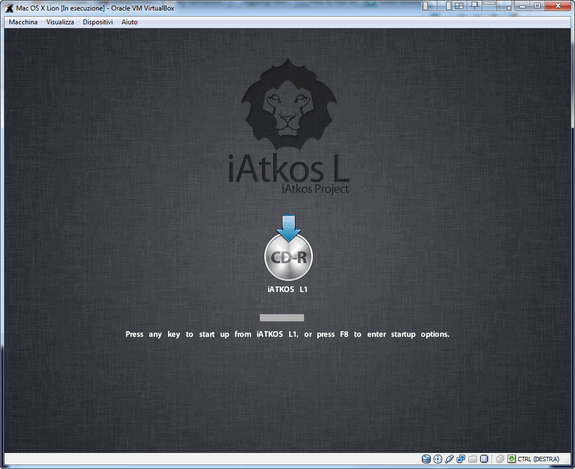This screenshot has height=469, width=575.
Task: Click the CTRL (DESTRA) host key label
Action: pos(538,459)
